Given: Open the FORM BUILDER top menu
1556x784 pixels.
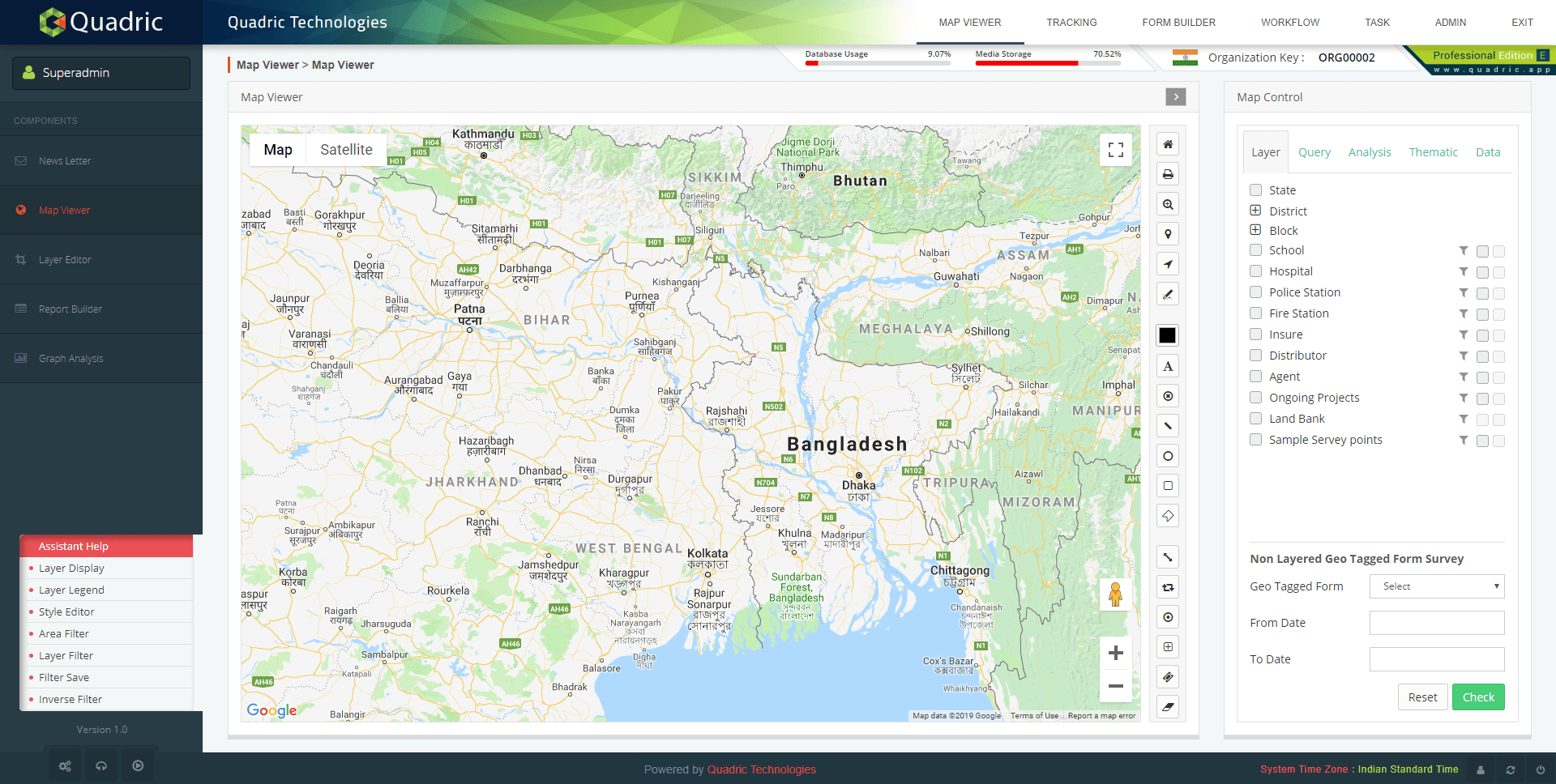Looking at the screenshot, I should [1178, 23].
